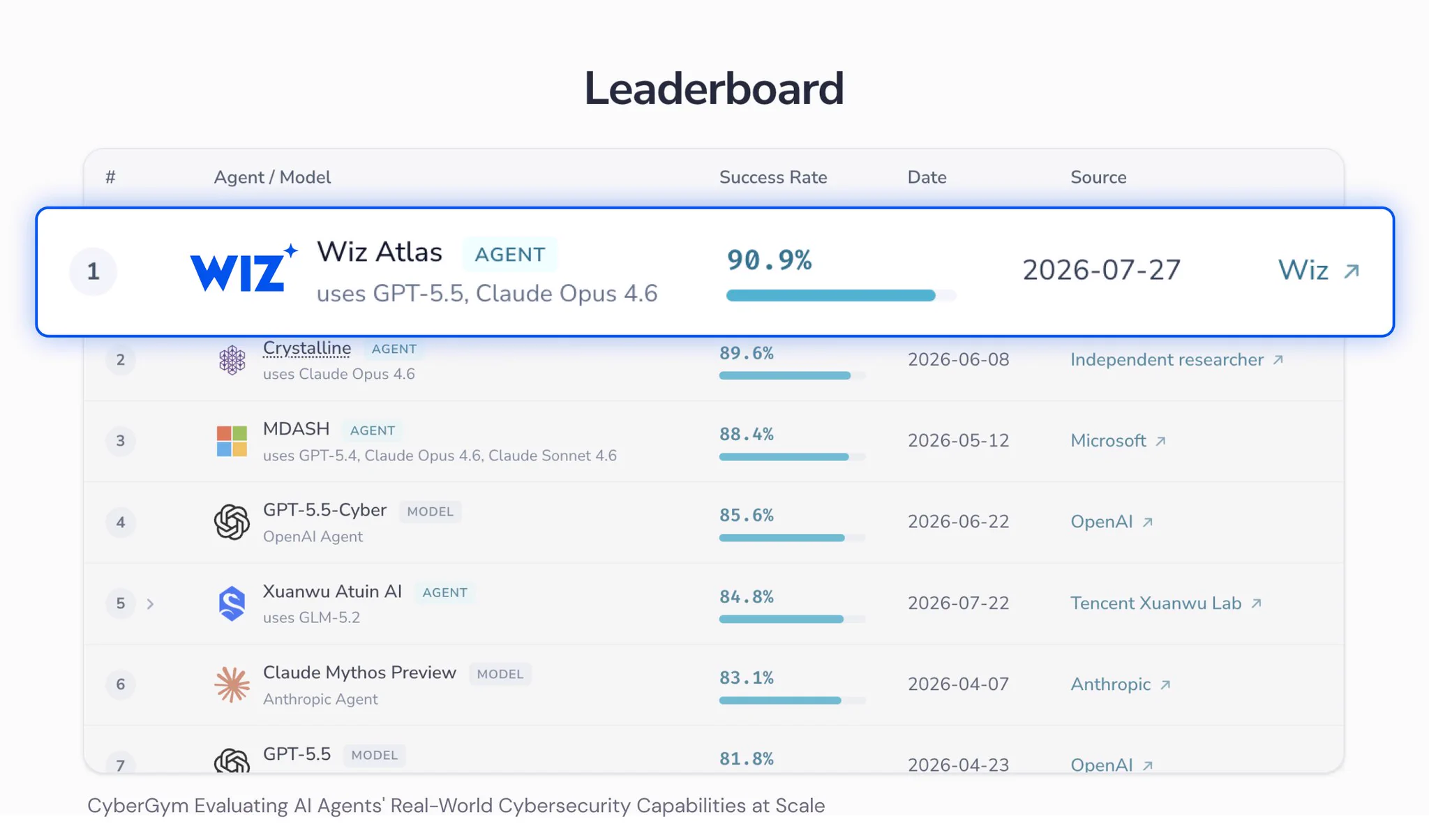Screen dimensions: 1429x840
Task: Click the 2026-07-27 date for Wiz Atlas
Action: coord(1102,270)
